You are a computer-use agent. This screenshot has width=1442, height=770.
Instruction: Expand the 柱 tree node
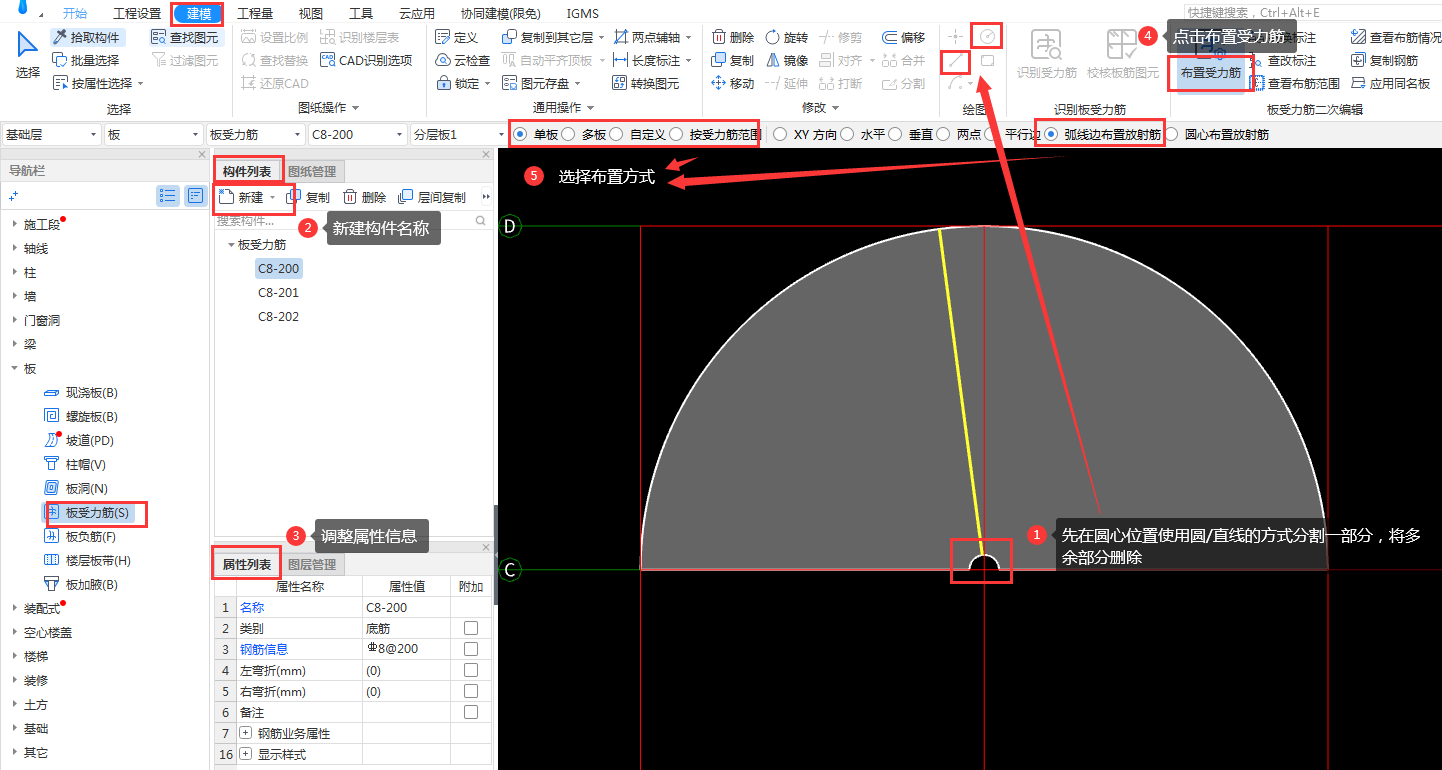tap(15, 272)
